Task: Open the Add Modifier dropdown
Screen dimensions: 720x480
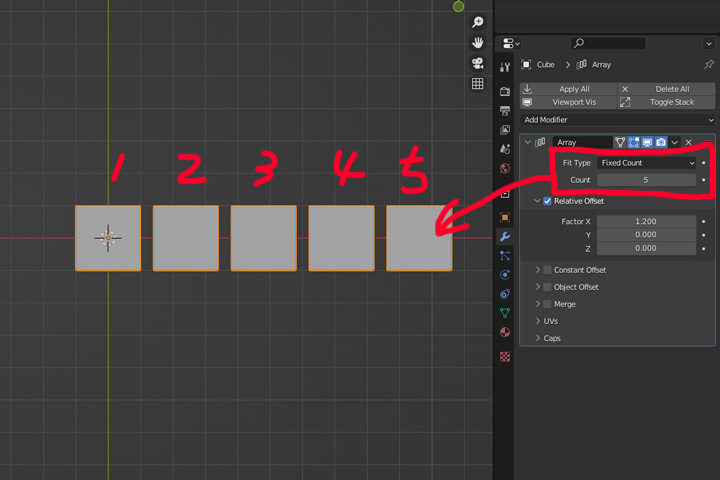Action: click(618, 120)
